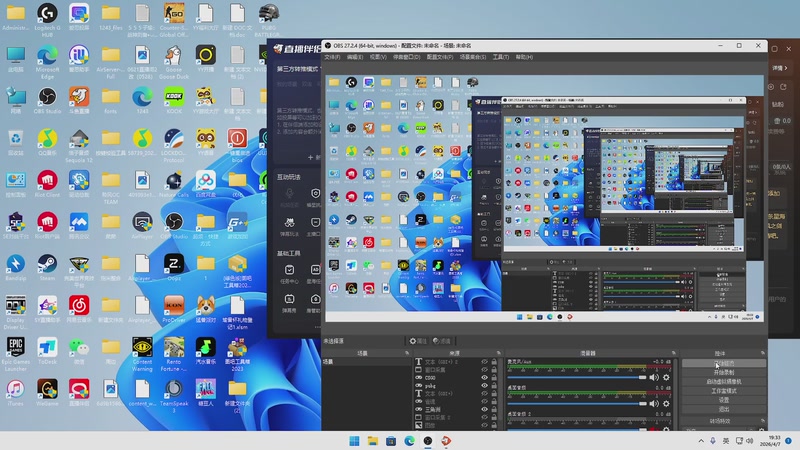This screenshot has height=450, width=800.
Task: Open the Counter-Strike Global Offensive shortcut
Action: coord(174,15)
